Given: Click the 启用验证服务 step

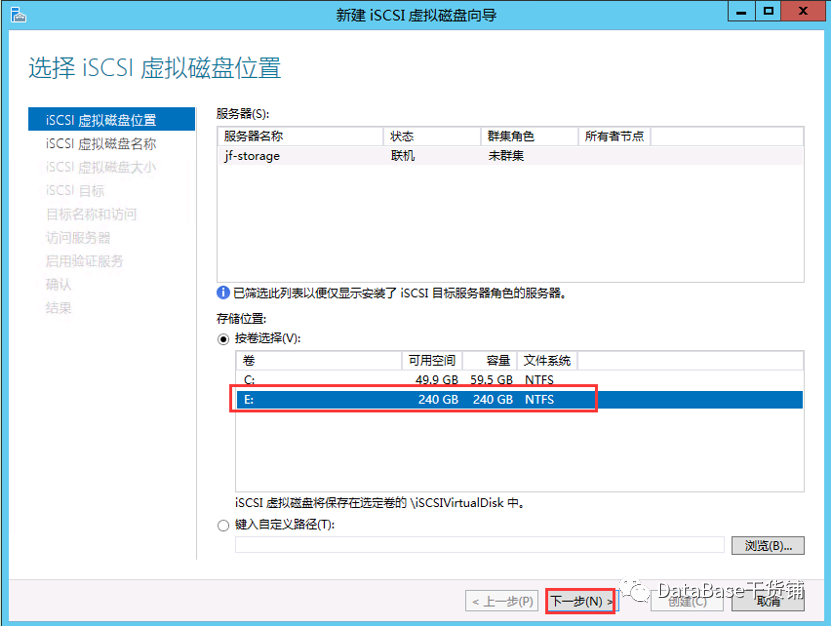Looking at the screenshot, I should click(x=84, y=261).
